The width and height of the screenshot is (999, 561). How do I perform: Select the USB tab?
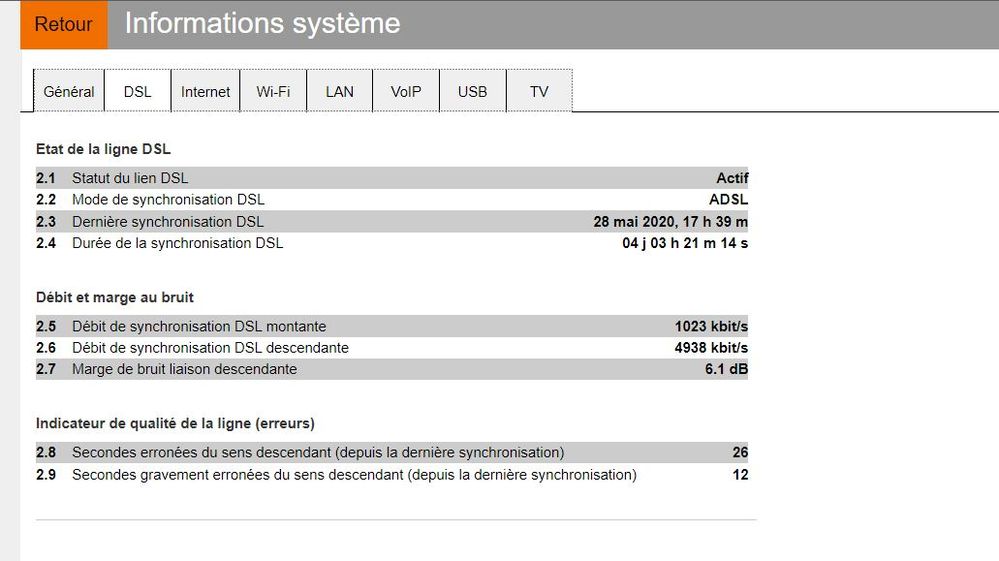pos(473,91)
